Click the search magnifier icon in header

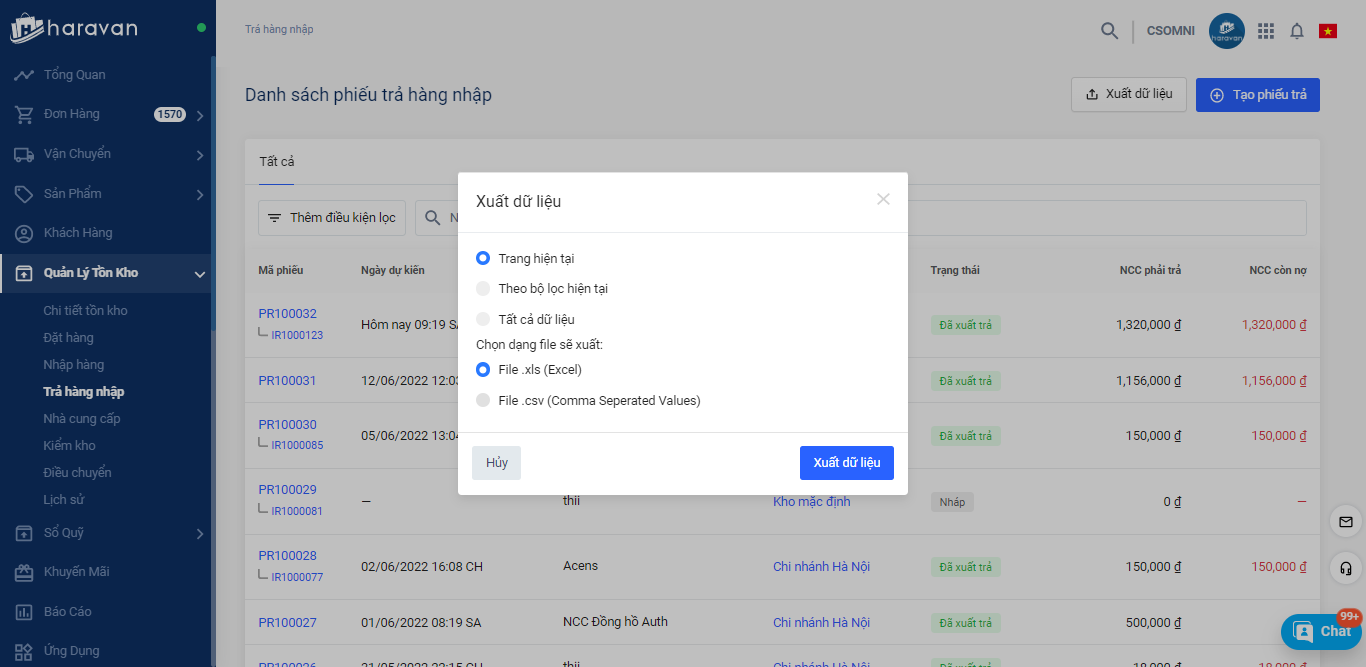point(1109,31)
